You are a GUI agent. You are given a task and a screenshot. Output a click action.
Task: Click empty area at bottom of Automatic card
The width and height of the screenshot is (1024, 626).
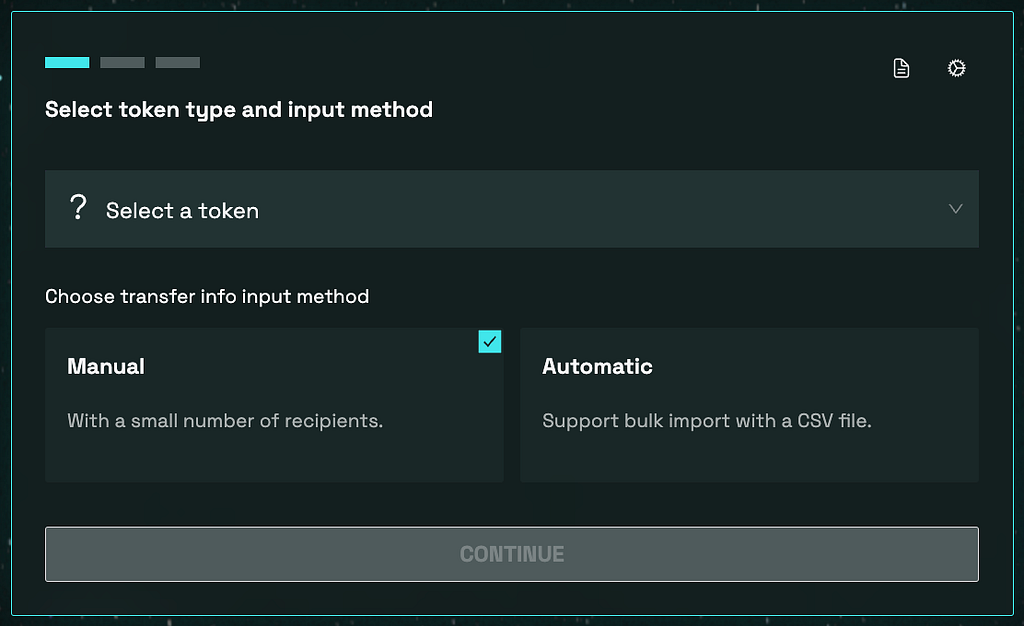coord(749,460)
